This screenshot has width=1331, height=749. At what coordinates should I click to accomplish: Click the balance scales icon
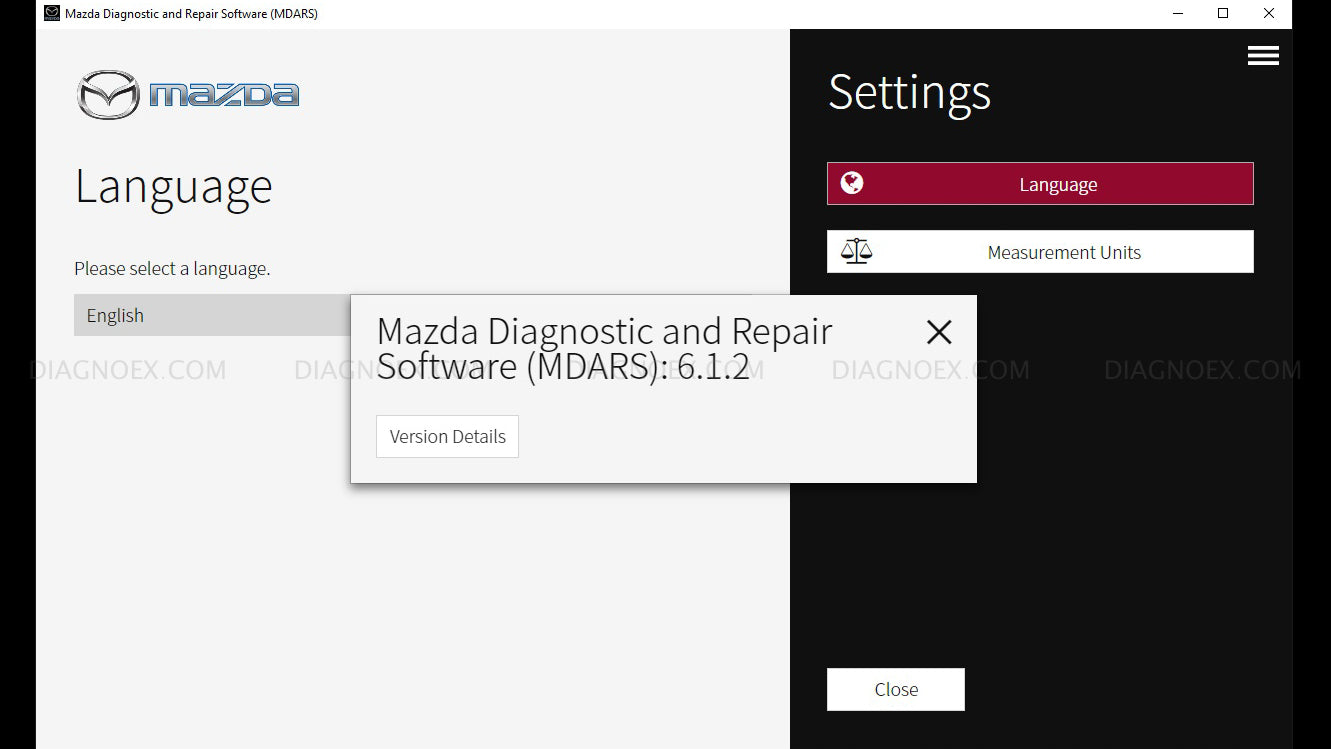point(856,251)
